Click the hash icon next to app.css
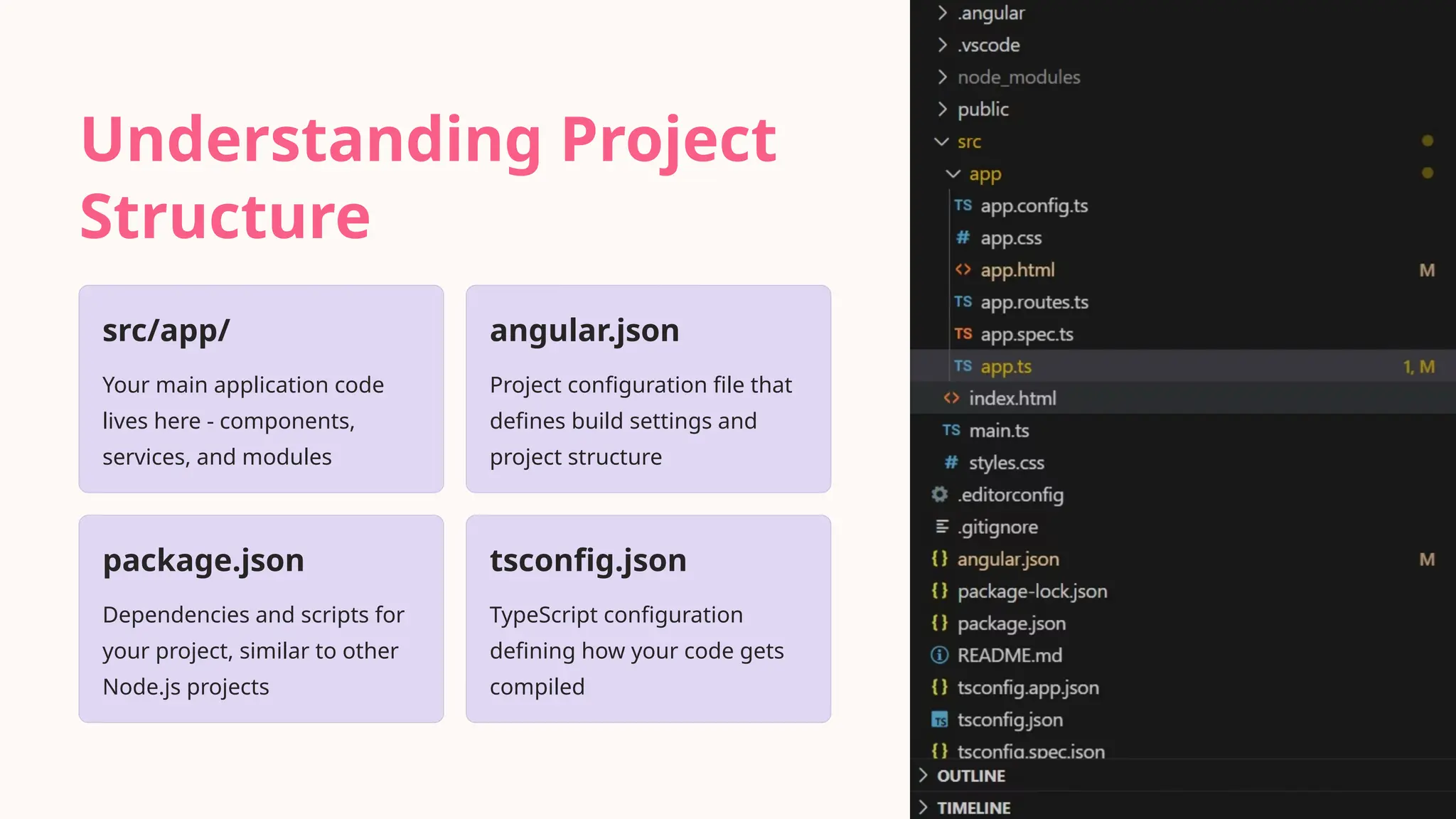Viewport: 1456px width, 819px height. [x=963, y=237]
